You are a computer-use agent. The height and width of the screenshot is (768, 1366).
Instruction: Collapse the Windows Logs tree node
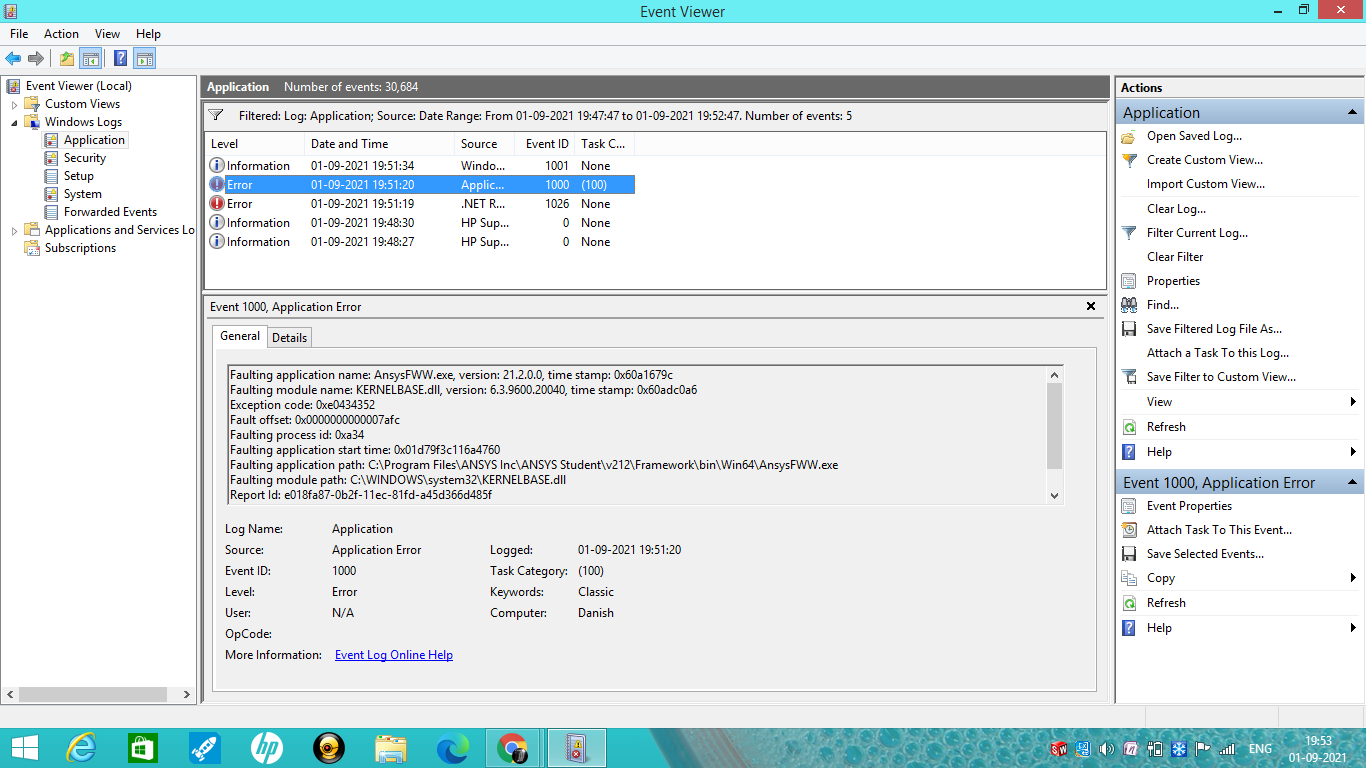[x=15, y=122]
